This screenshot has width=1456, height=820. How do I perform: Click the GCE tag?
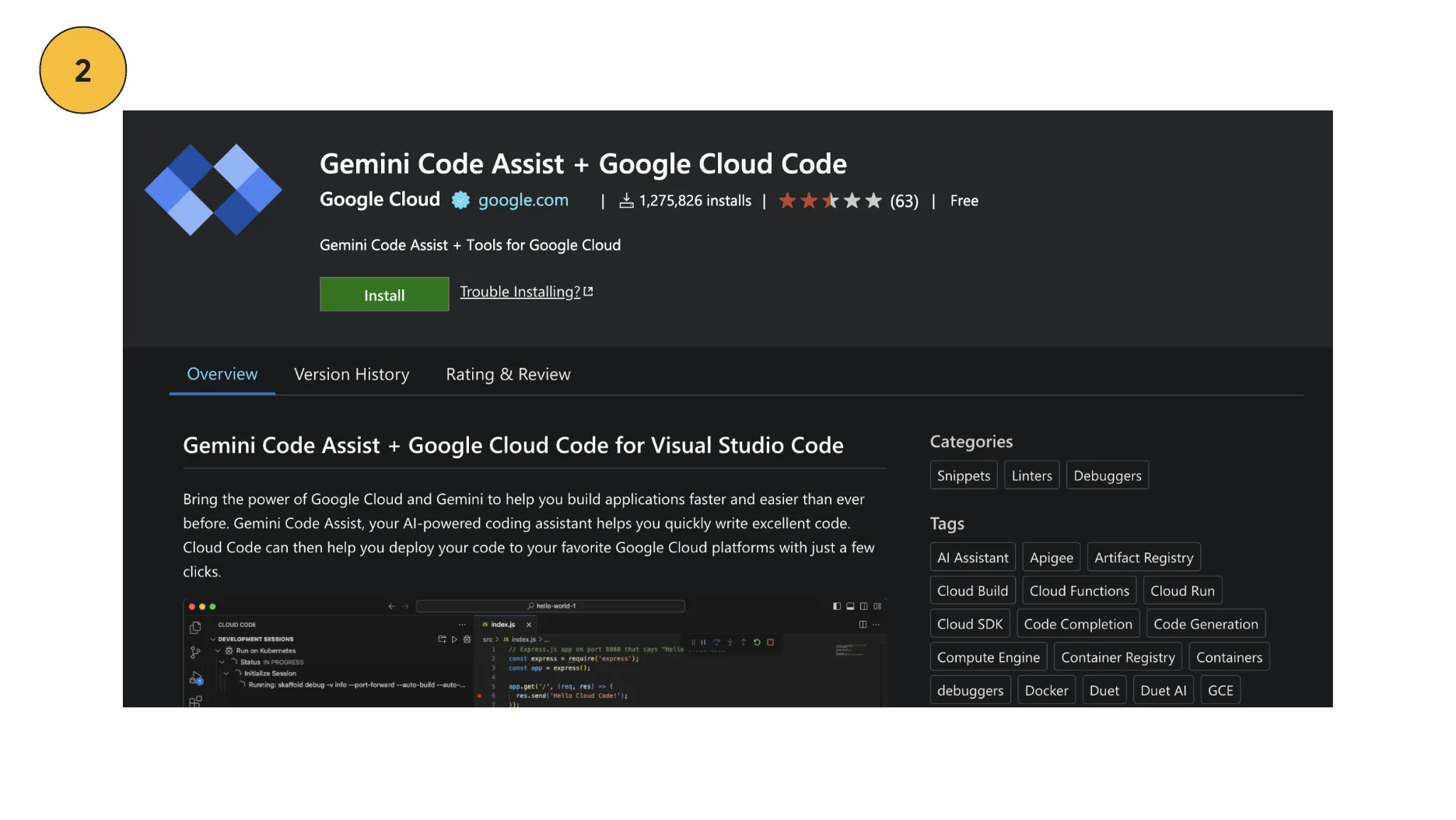(1220, 690)
